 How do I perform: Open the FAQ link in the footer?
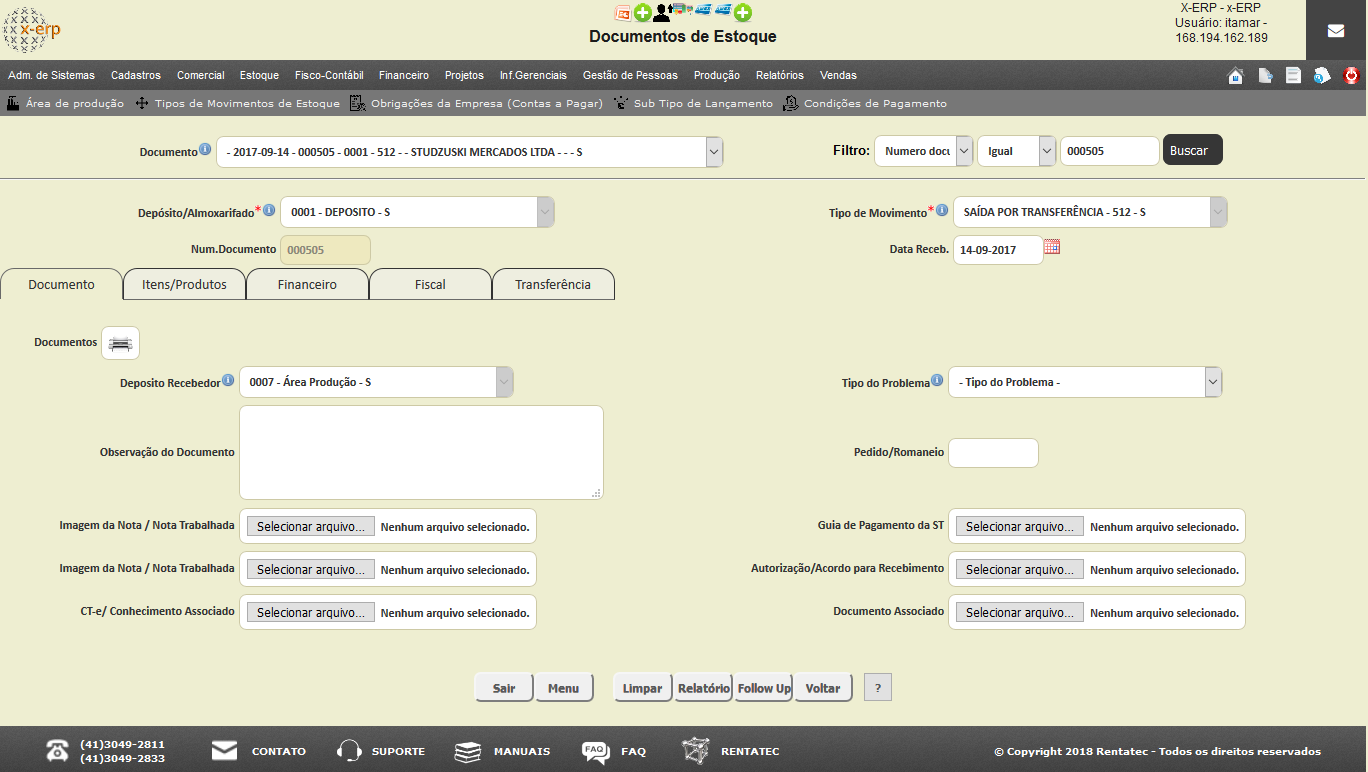tap(614, 751)
